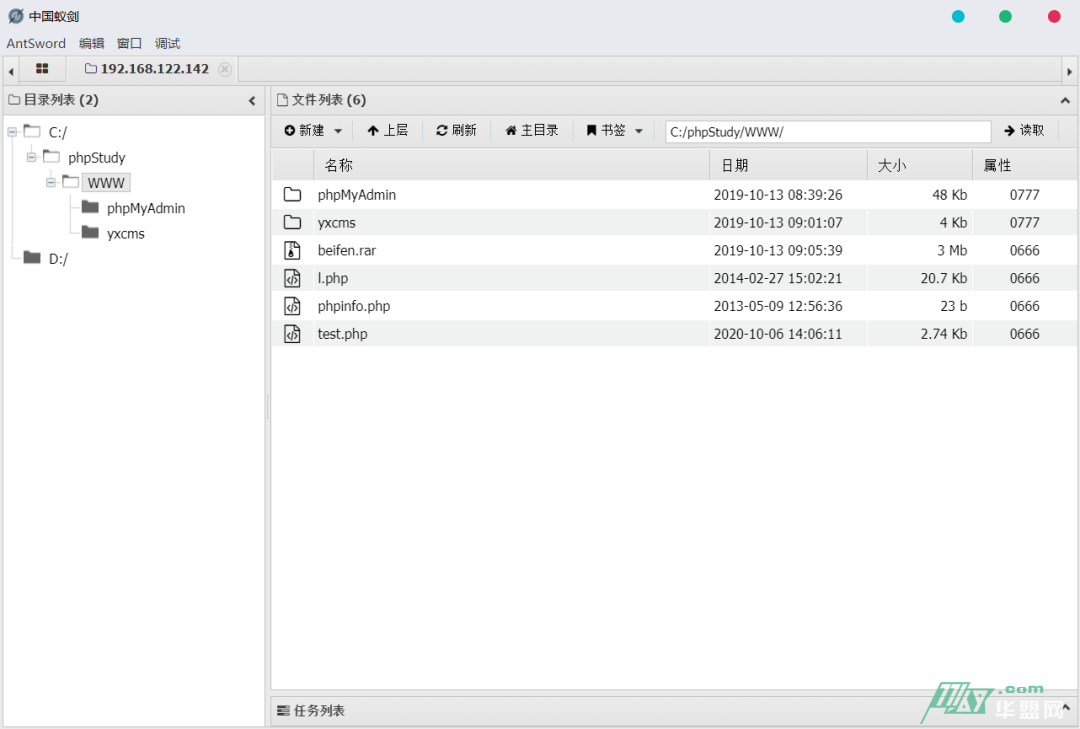Click the beifen.rar archive file icon

292,251
